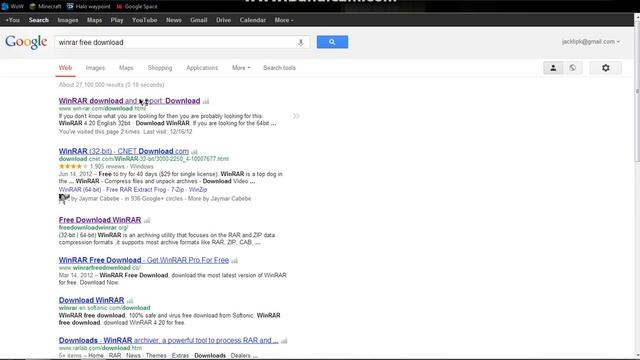
Task: Open Search tools
Action: (x=280, y=68)
